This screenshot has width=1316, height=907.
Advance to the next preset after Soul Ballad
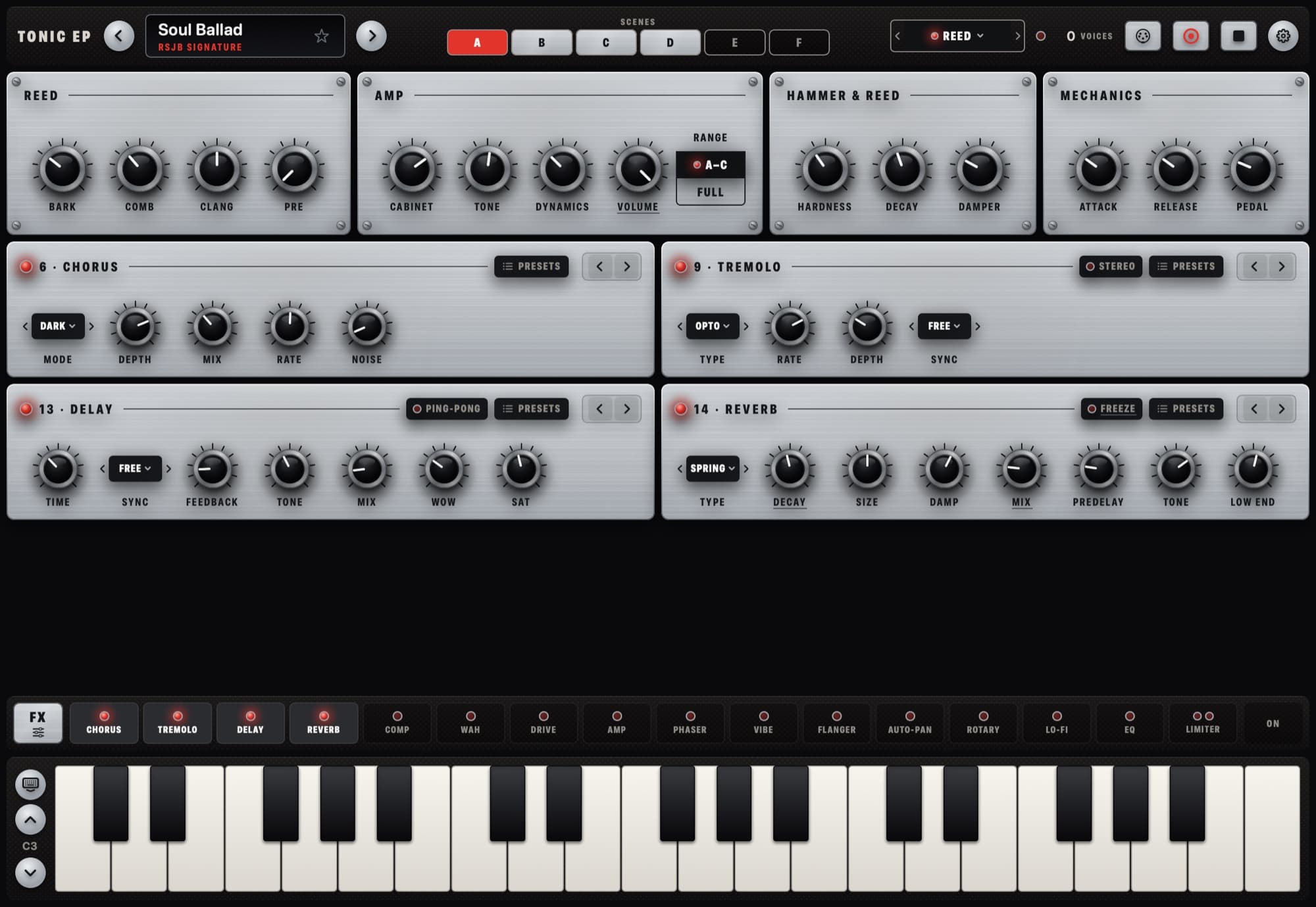[x=371, y=36]
